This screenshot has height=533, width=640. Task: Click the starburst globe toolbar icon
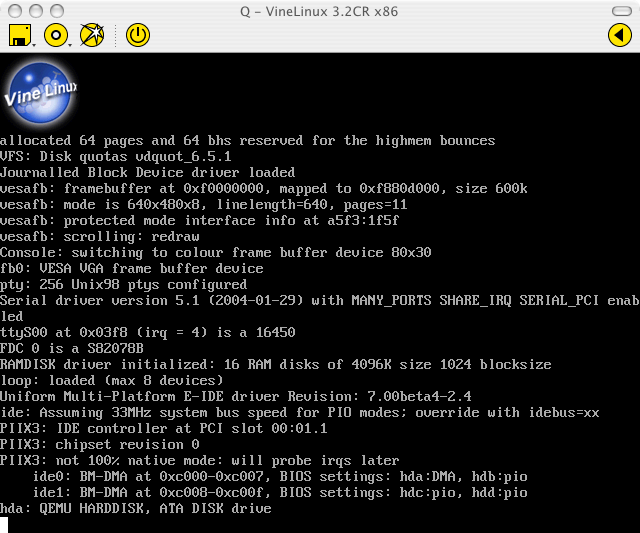(x=92, y=35)
